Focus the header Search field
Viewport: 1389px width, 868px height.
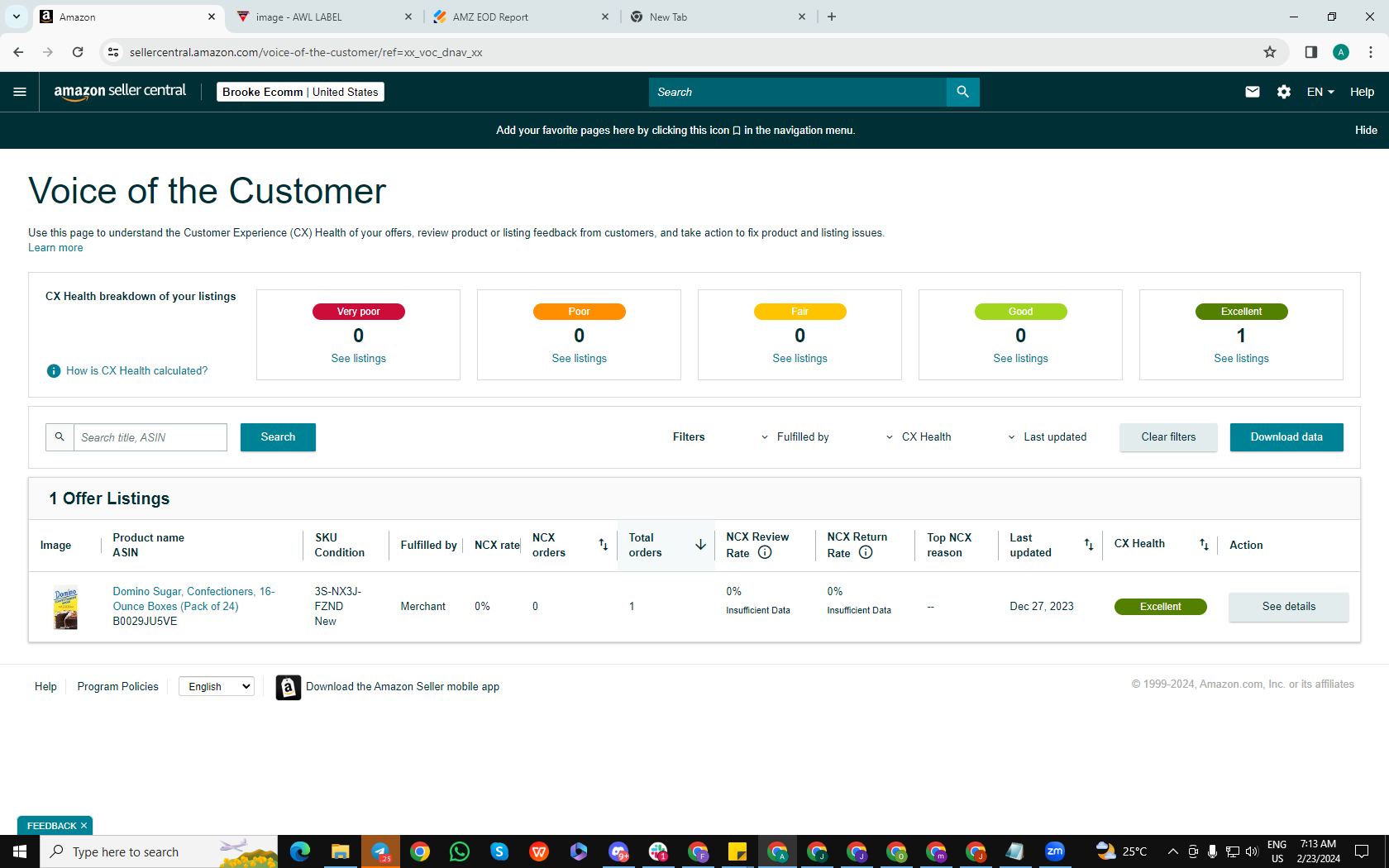[798, 92]
